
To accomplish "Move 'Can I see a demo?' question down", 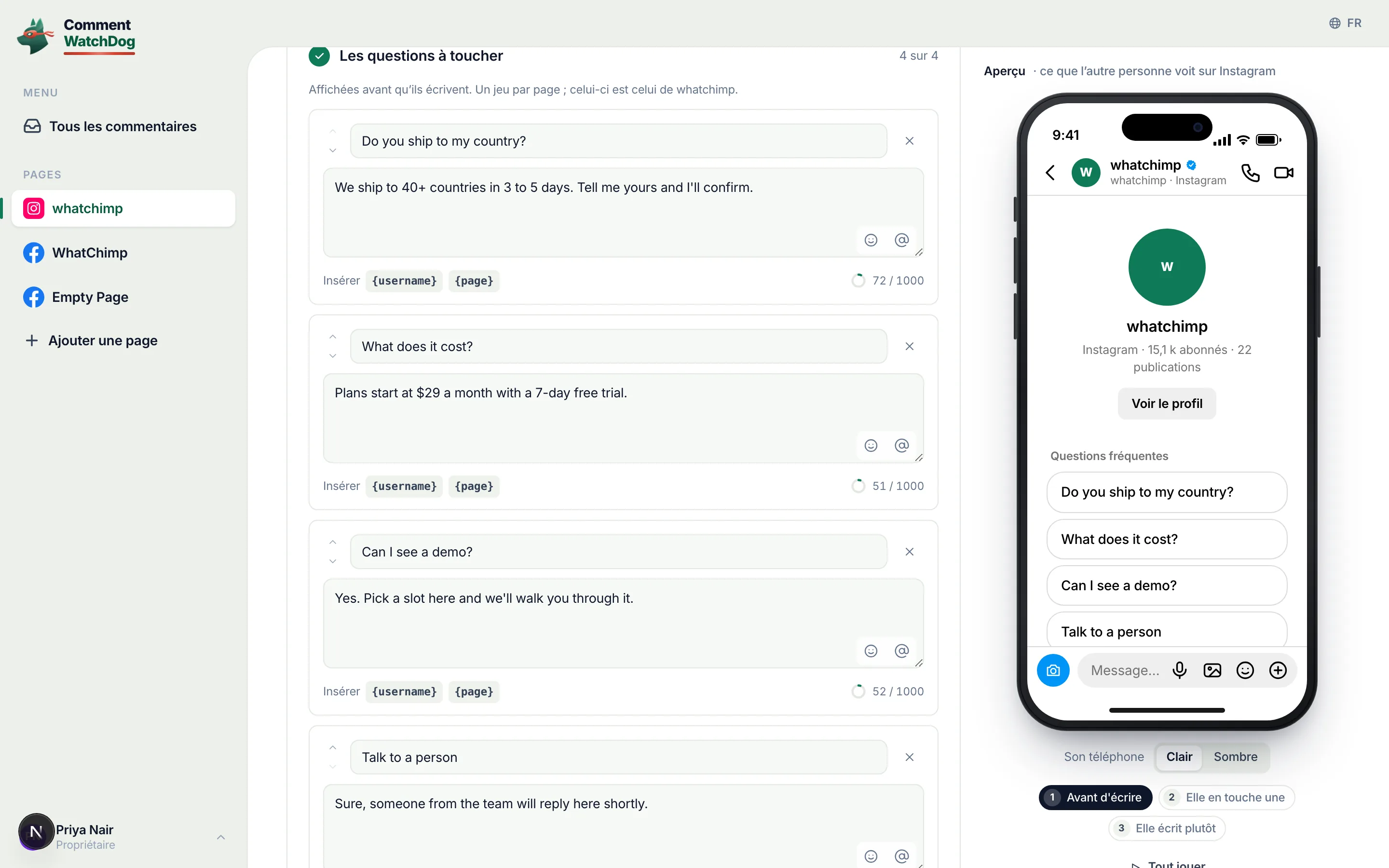I will click(x=333, y=561).
